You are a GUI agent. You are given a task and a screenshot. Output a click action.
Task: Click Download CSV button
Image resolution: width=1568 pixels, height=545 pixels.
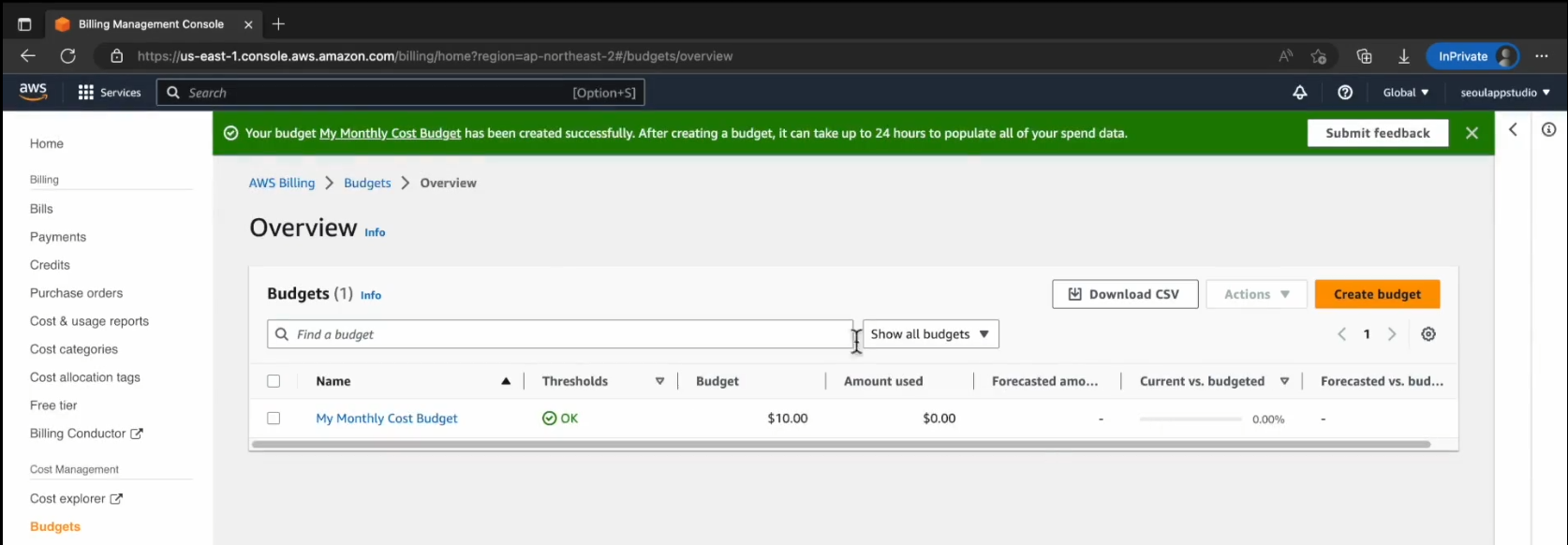tap(1125, 294)
